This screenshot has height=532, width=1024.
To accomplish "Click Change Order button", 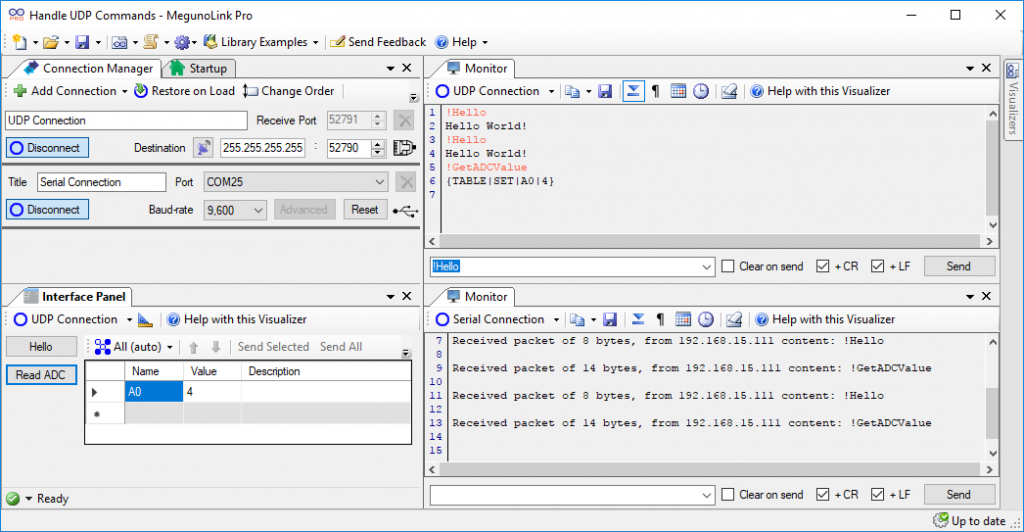I will point(289,91).
